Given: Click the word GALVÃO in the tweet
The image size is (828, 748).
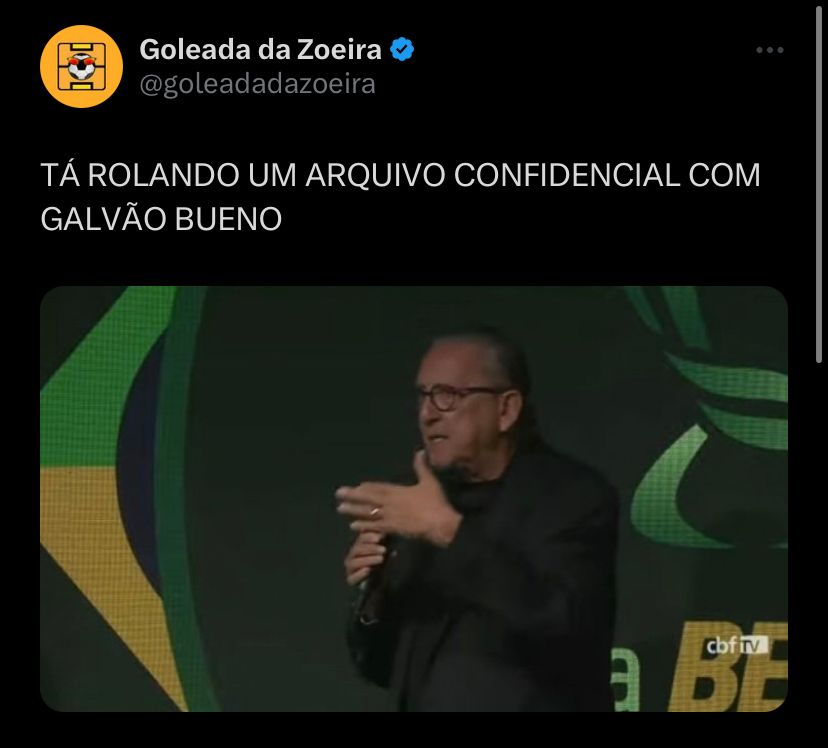Looking at the screenshot, I should tap(103, 219).
